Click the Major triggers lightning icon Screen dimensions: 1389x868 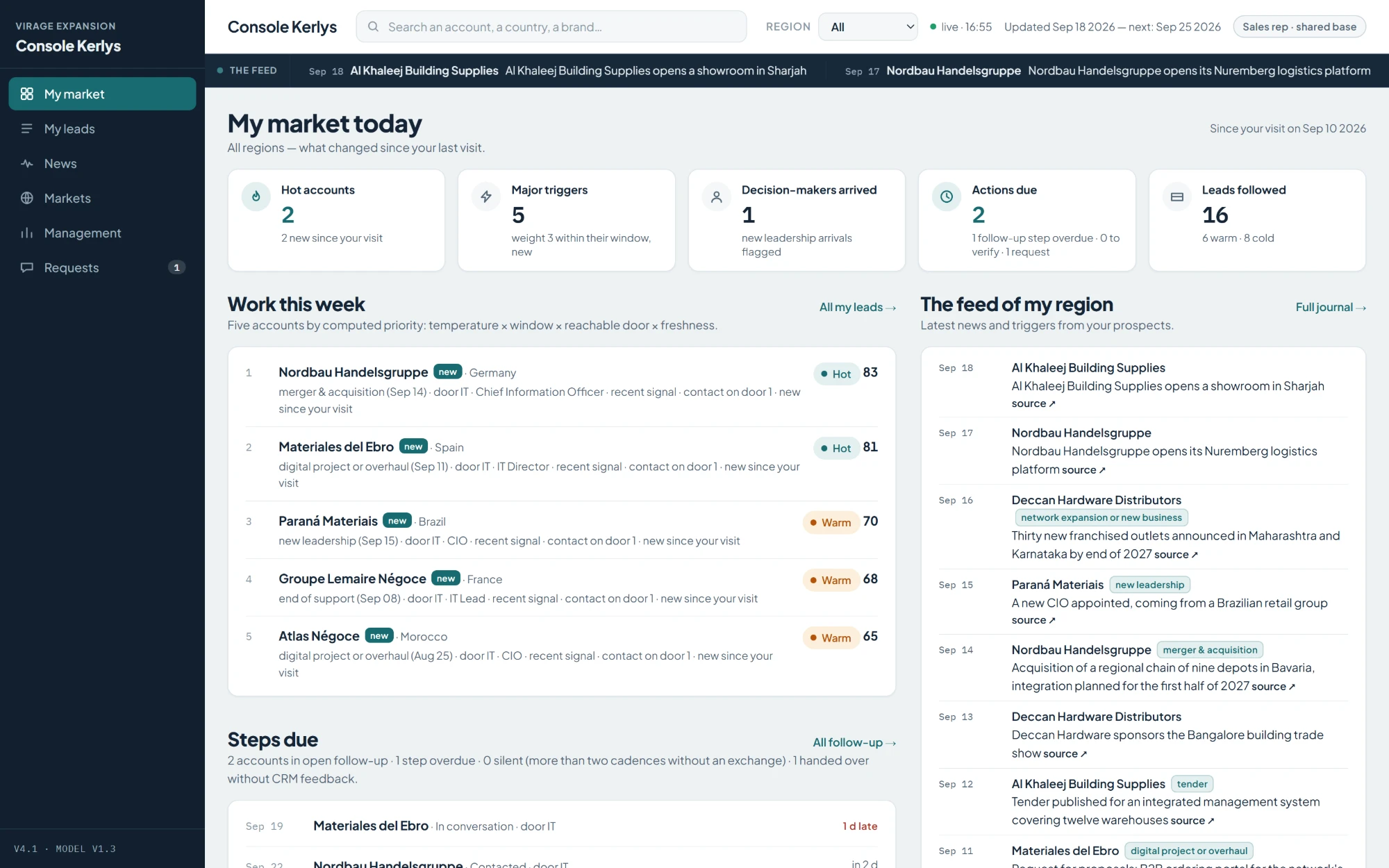tap(486, 197)
